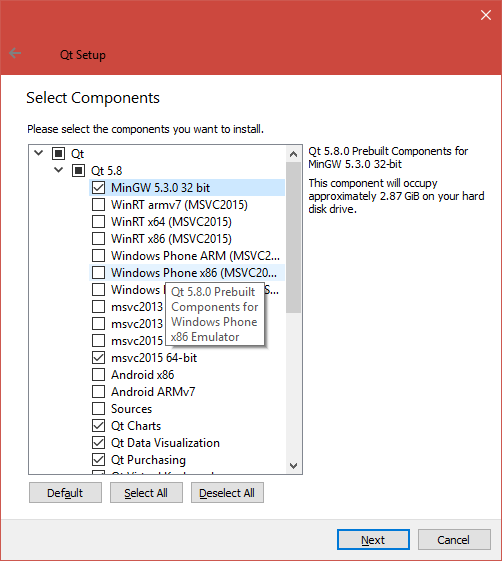The width and height of the screenshot is (502, 561).
Task: Close the Qt Setup window
Action: [x=486, y=15]
